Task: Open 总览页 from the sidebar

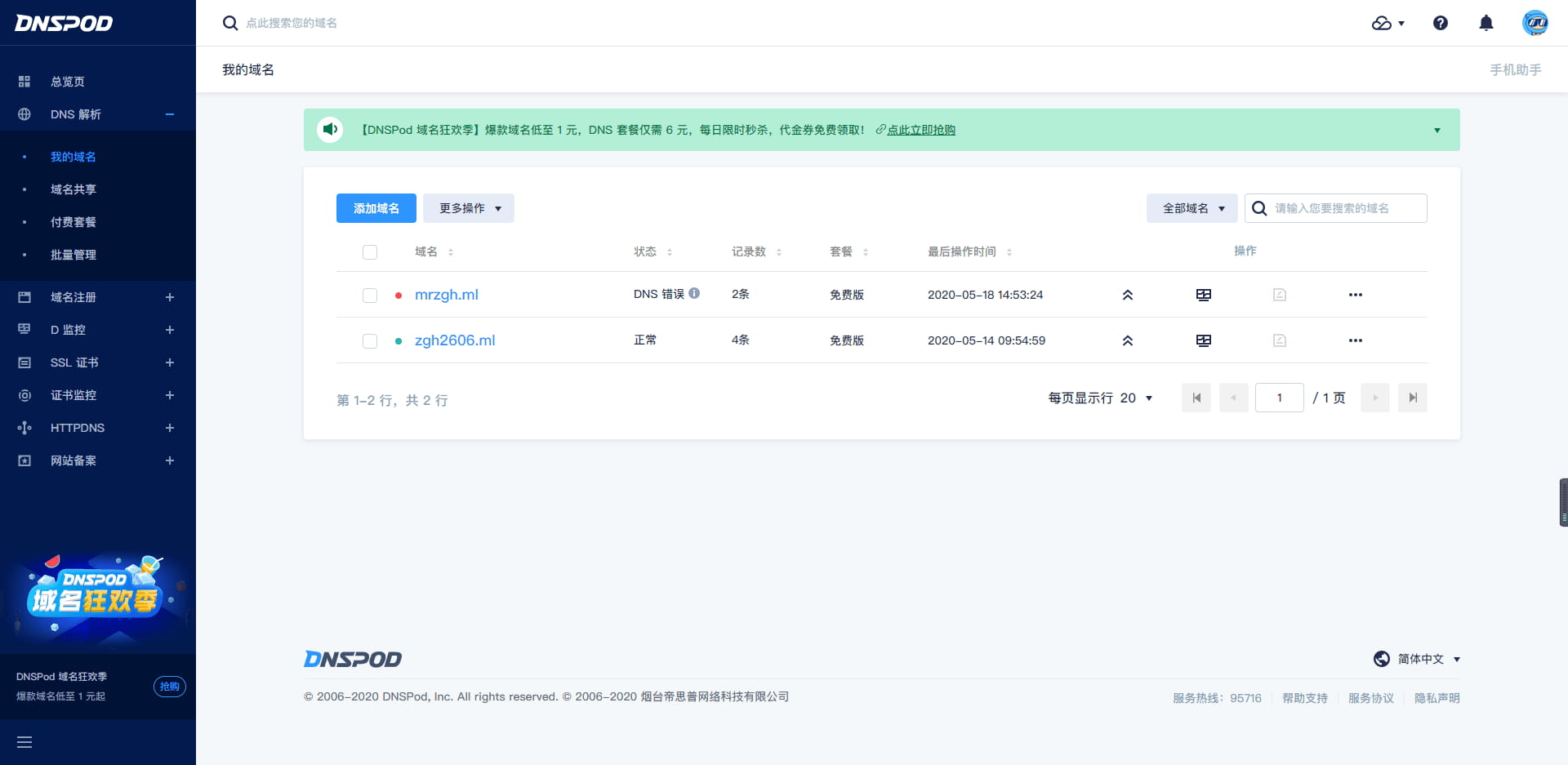Action: tap(68, 82)
